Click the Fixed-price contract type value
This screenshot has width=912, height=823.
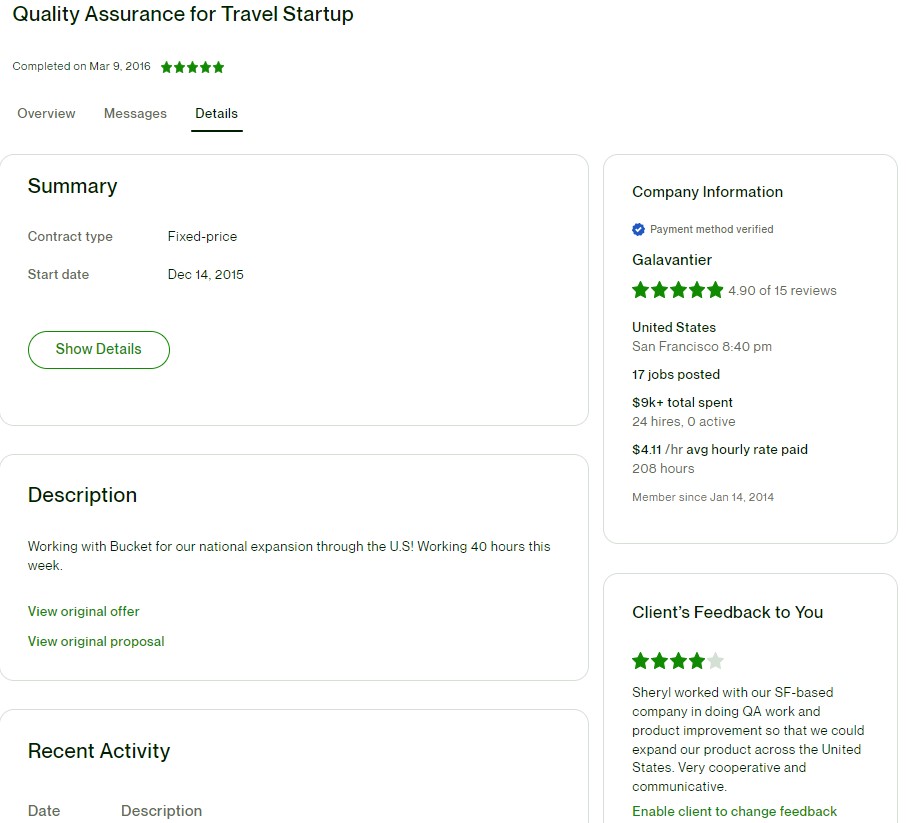coord(202,236)
